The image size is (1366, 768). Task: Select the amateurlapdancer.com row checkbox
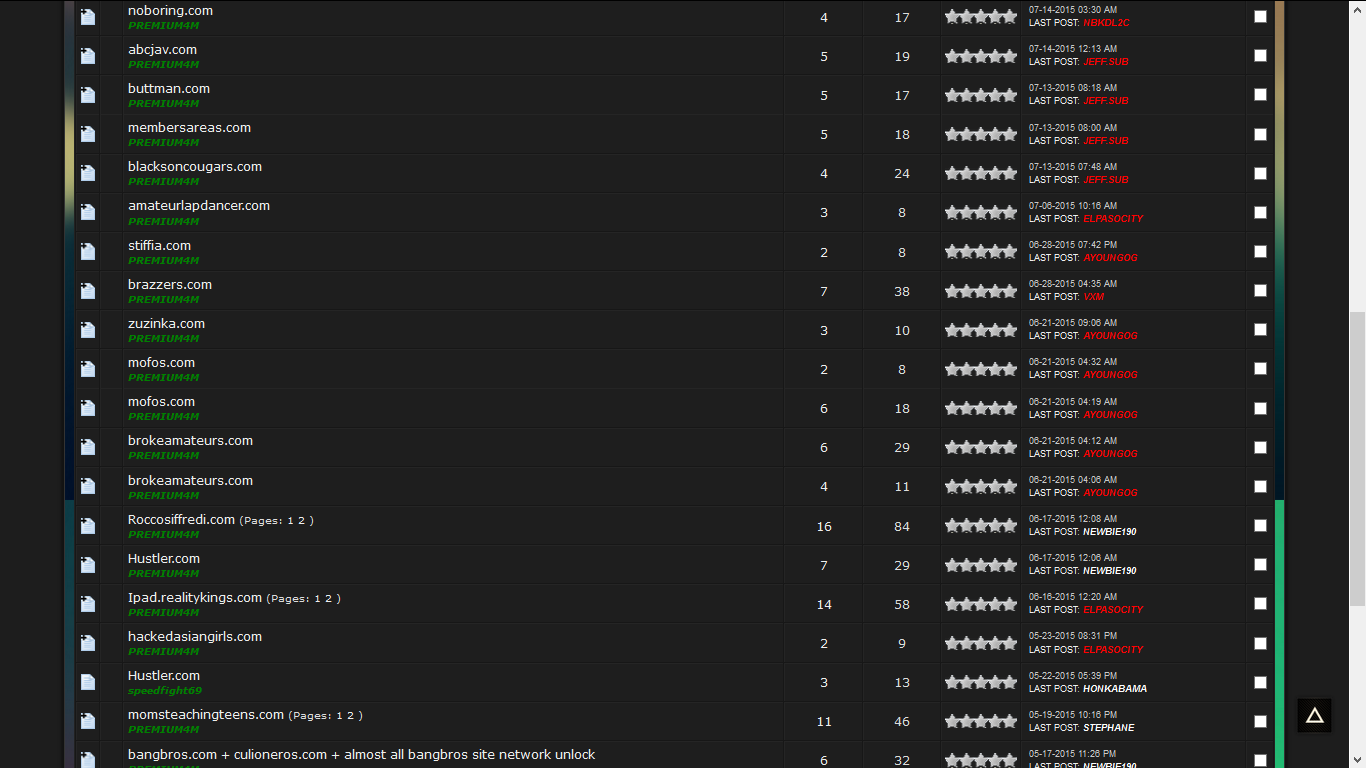[x=1260, y=212]
